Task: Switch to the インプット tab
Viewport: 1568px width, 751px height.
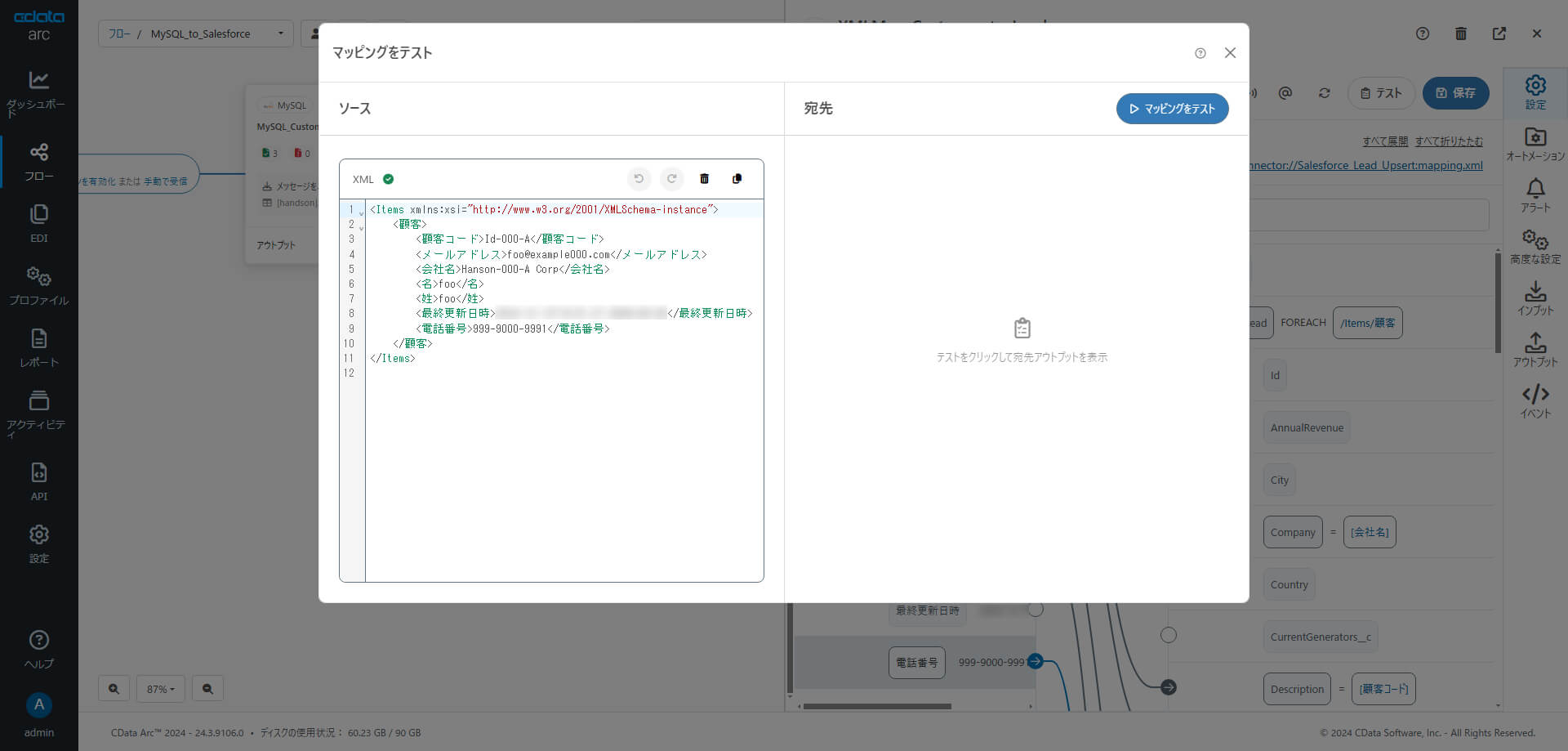Action: coord(1535,299)
